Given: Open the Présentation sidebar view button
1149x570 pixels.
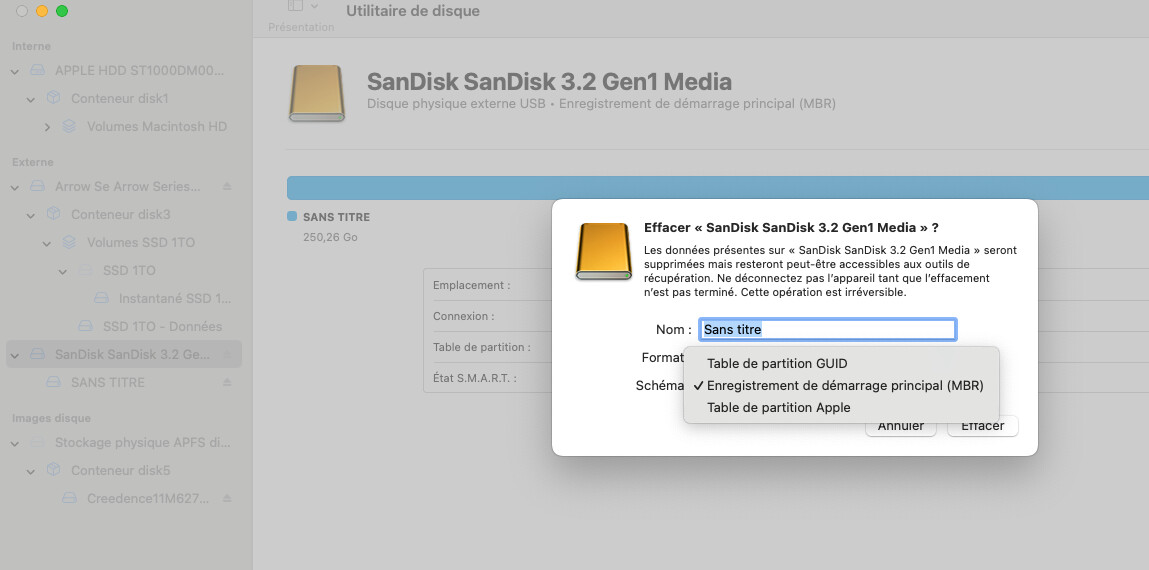Looking at the screenshot, I should pyautogui.click(x=295, y=6).
